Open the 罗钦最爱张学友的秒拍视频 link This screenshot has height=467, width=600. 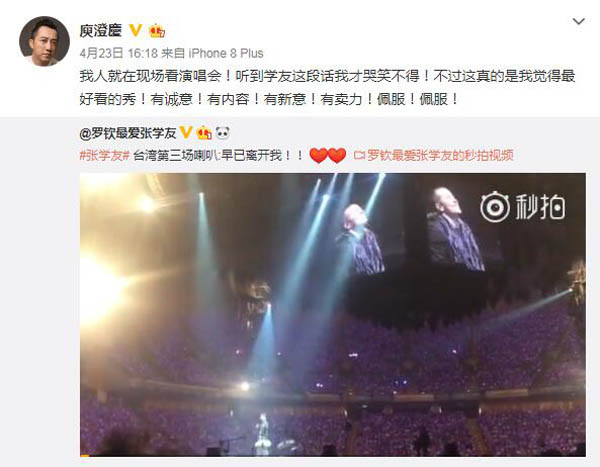click(x=440, y=155)
